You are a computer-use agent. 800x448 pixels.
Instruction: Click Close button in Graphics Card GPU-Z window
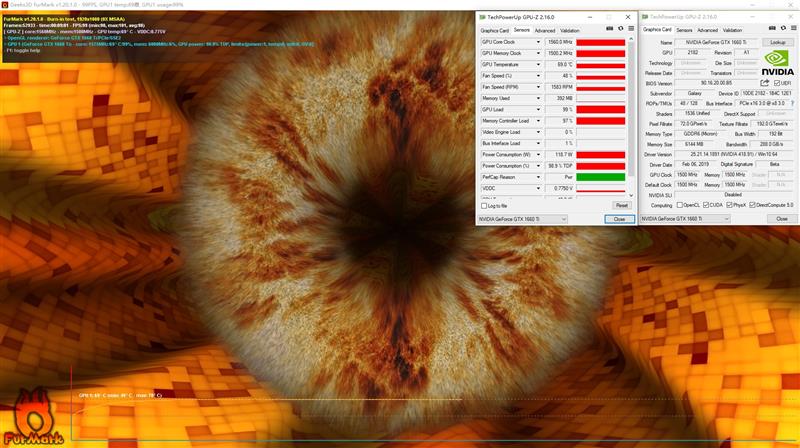coord(782,218)
